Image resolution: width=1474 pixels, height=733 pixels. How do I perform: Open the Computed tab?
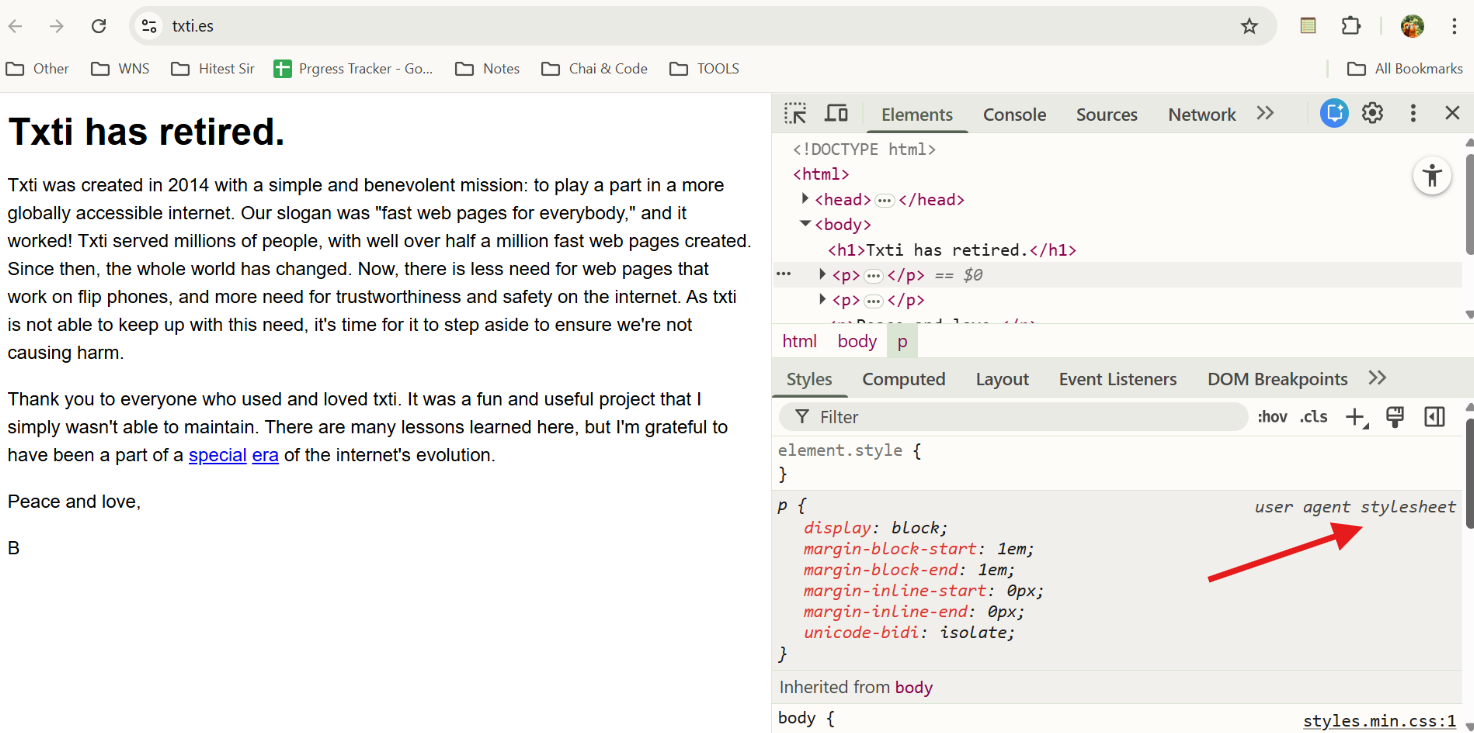pyautogui.click(x=904, y=379)
